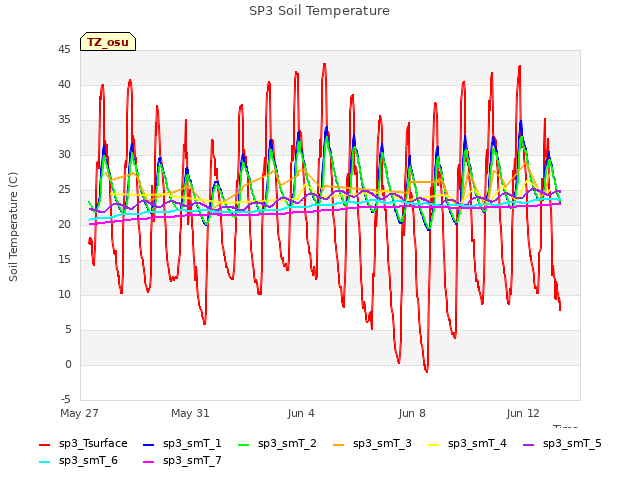Toggle sp3_smT_3 series in legend

click(x=372, y=443)
